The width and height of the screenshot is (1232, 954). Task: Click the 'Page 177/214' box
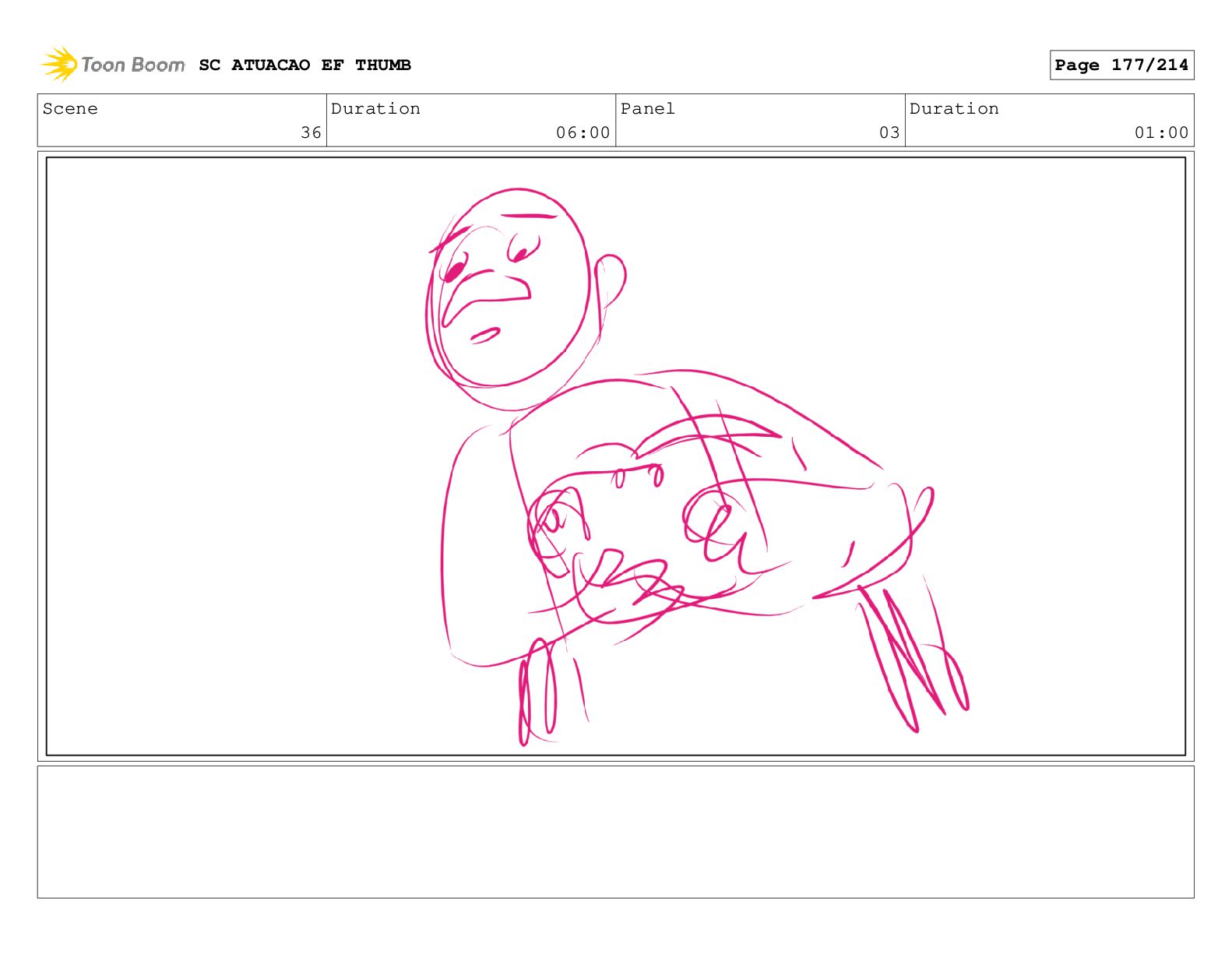point(1121,65)
